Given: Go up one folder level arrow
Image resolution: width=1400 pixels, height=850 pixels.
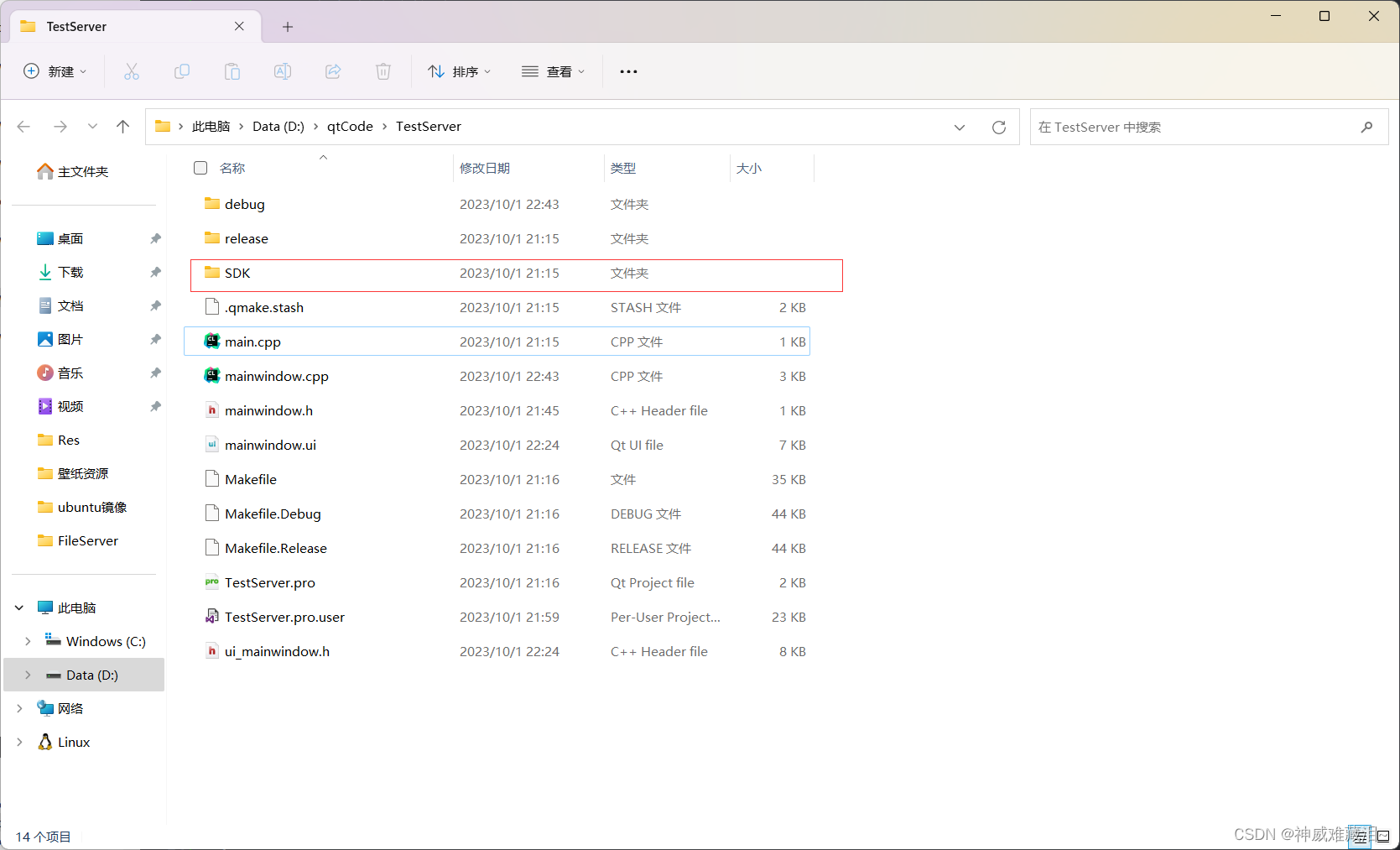Looking at the screenshot, I should (x=123, y=127).
